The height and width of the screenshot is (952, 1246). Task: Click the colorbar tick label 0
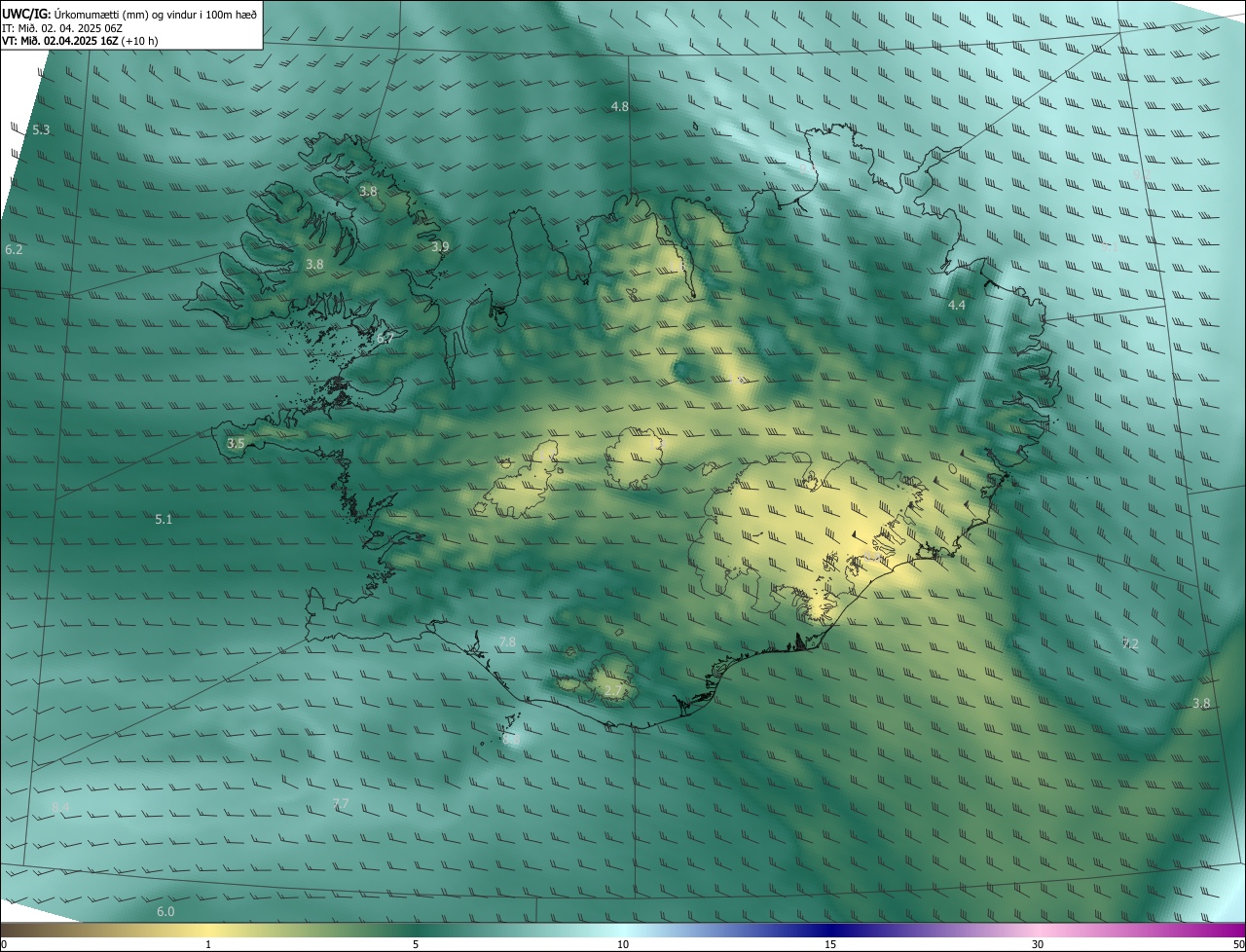click(3, 944)
